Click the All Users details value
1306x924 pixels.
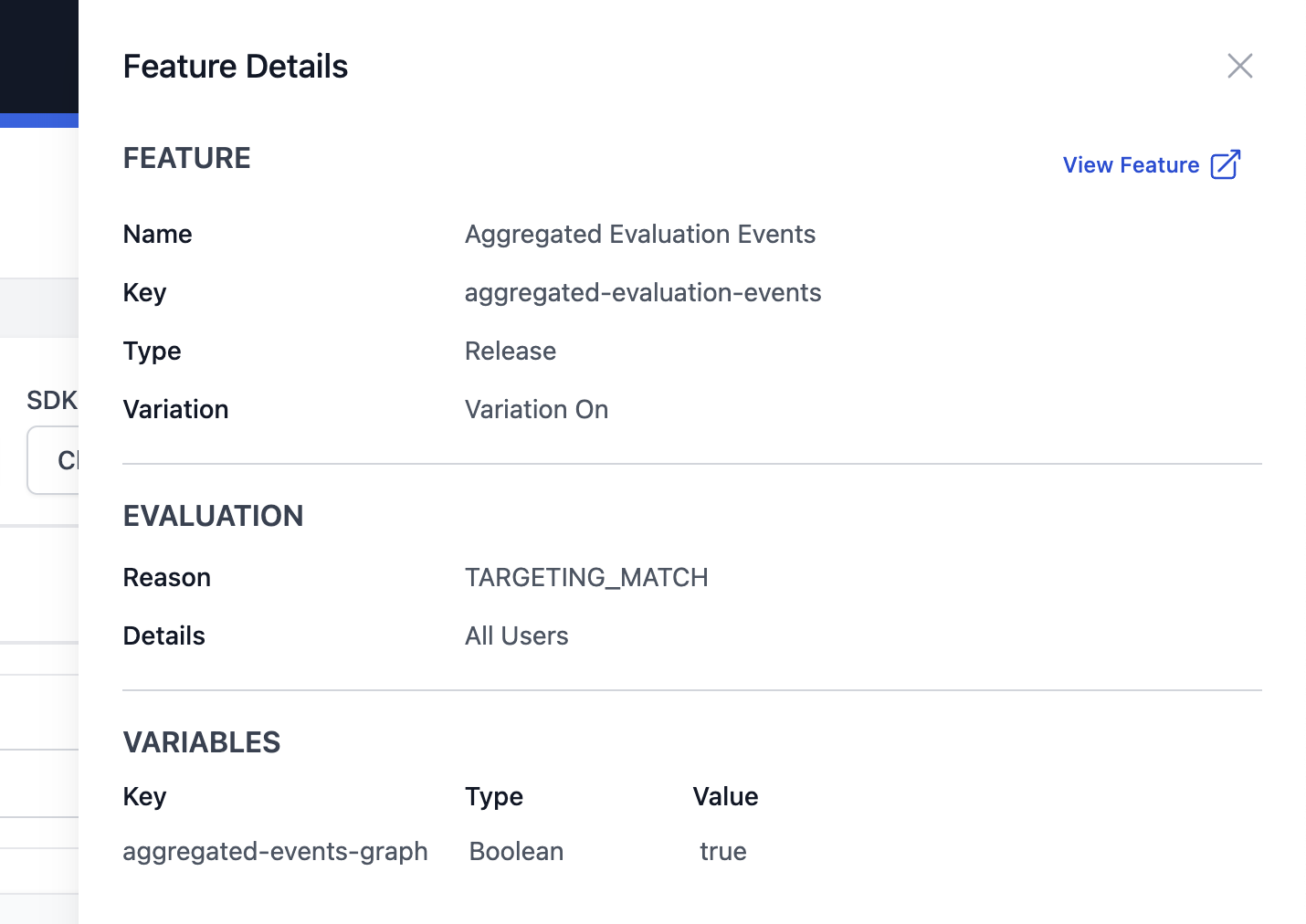(516, 636)
